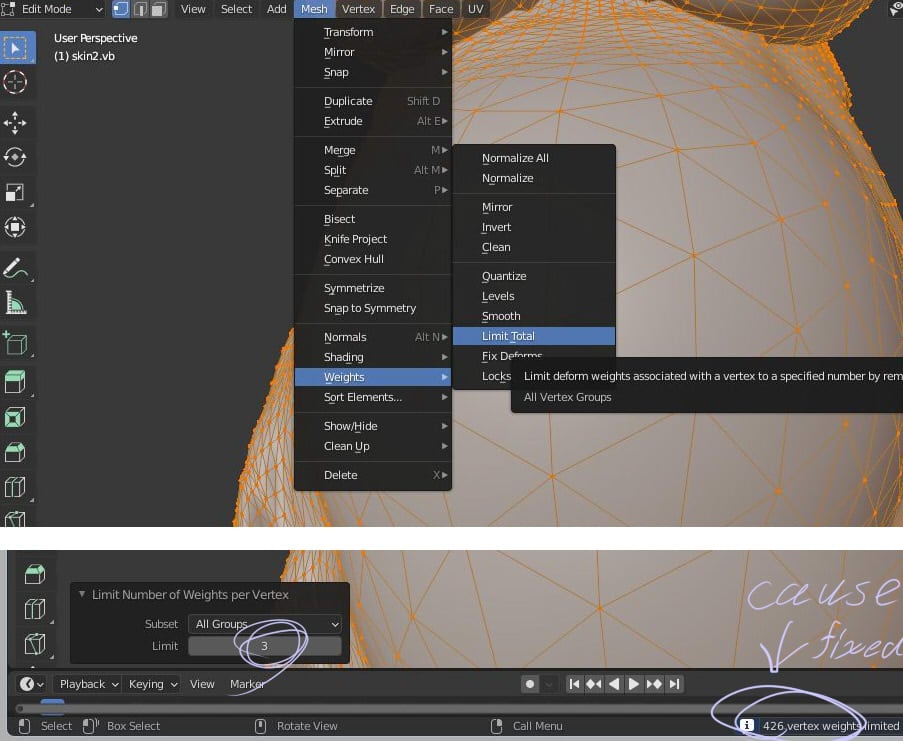The width and height of the screenshot is (903, 741).
Task: Pick the Rotate tool
Action: pos(15,157)
